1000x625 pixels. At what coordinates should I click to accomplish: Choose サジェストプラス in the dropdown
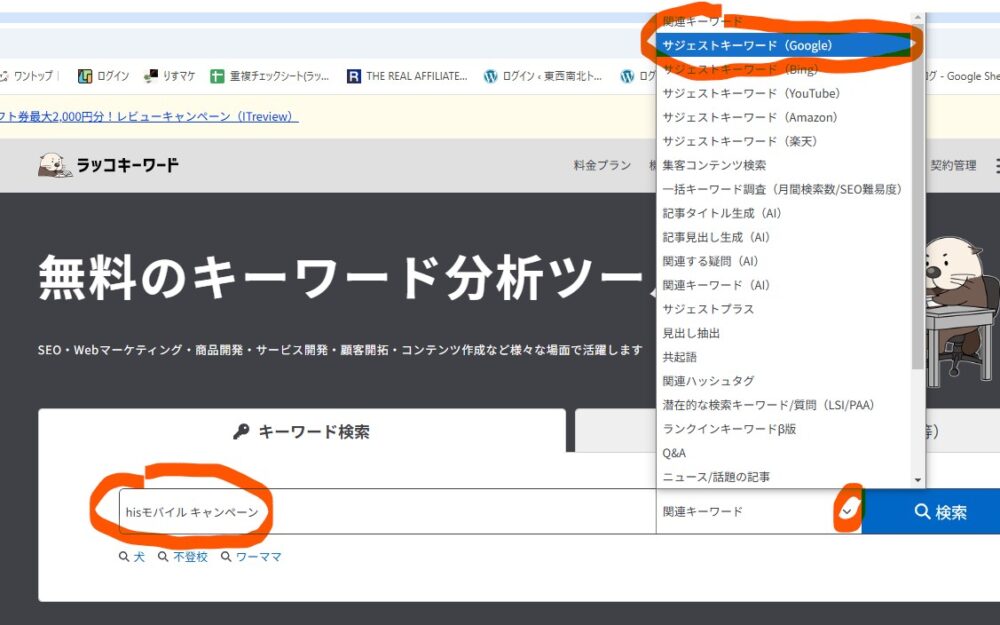coord(784,309)
